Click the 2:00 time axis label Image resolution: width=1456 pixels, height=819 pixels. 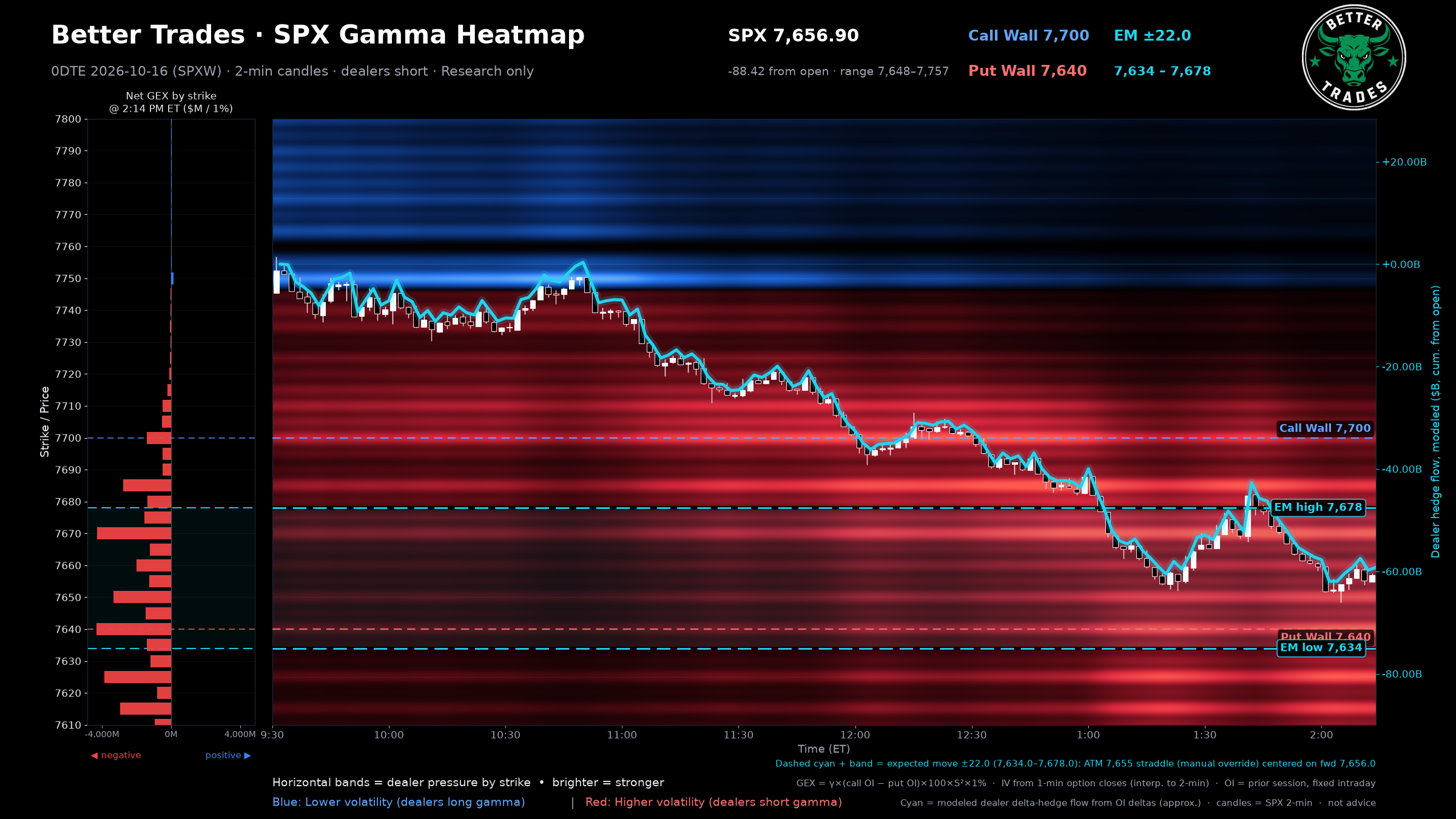pos(1321,735)
